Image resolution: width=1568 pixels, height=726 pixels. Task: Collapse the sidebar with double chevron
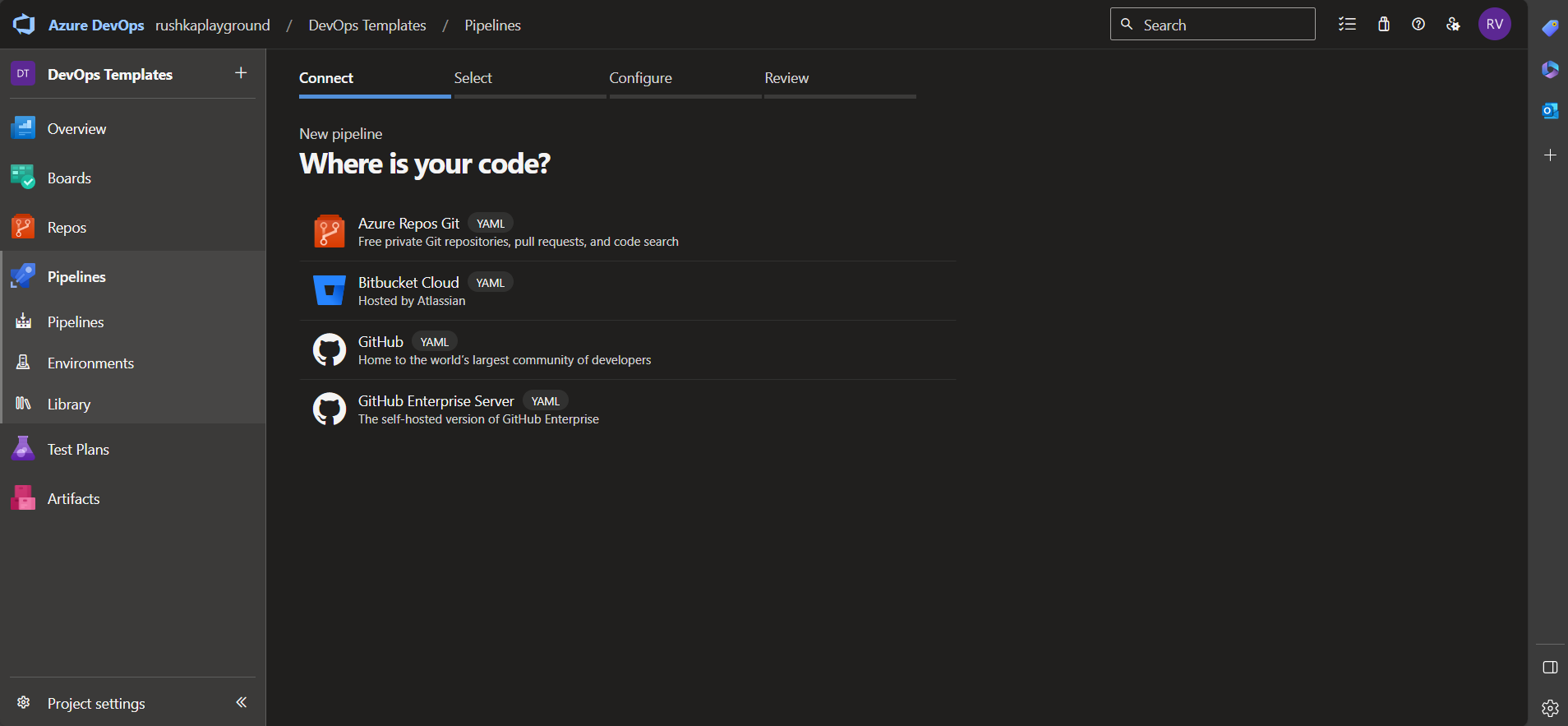point(241,702)
